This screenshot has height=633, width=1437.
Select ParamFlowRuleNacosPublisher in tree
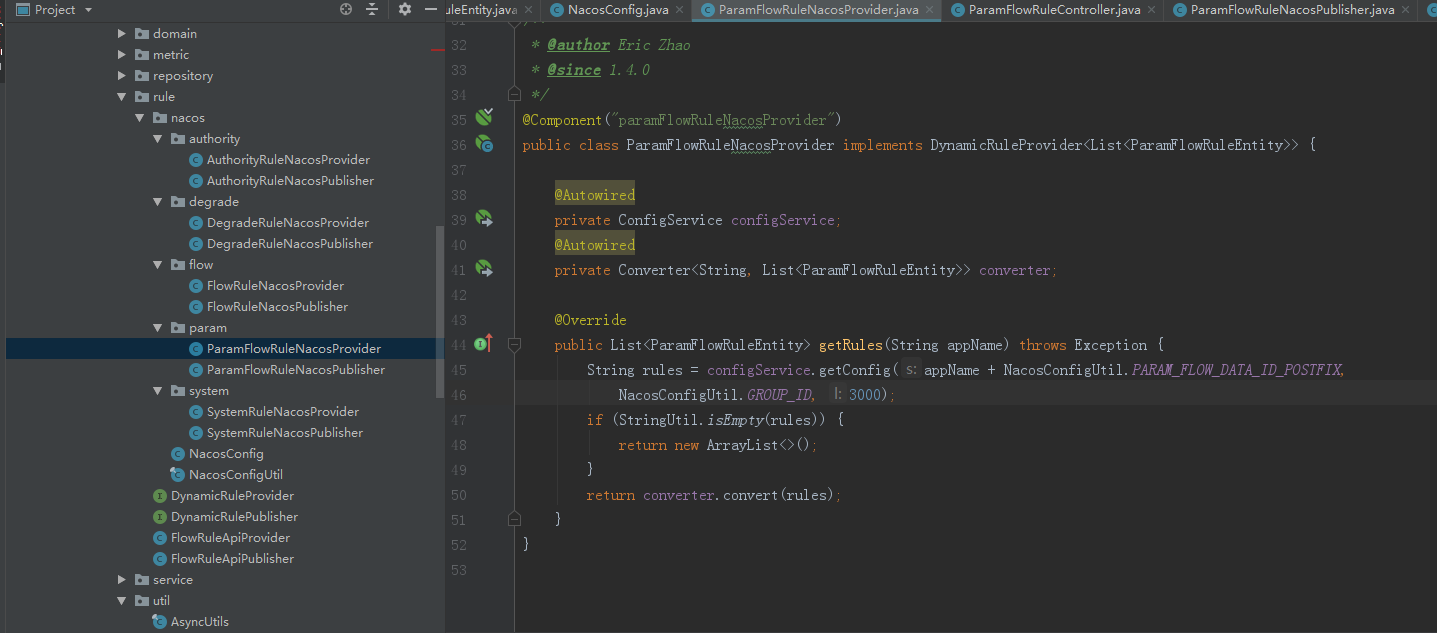[x=296, y=370]
